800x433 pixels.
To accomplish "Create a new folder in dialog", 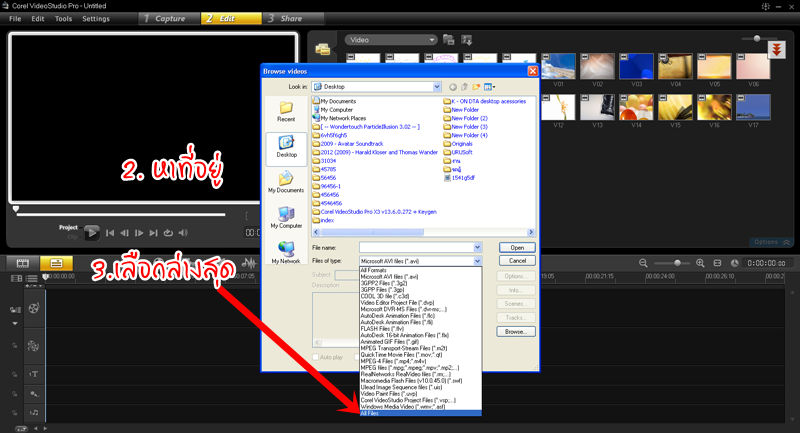I will click(x=477, y=87).
